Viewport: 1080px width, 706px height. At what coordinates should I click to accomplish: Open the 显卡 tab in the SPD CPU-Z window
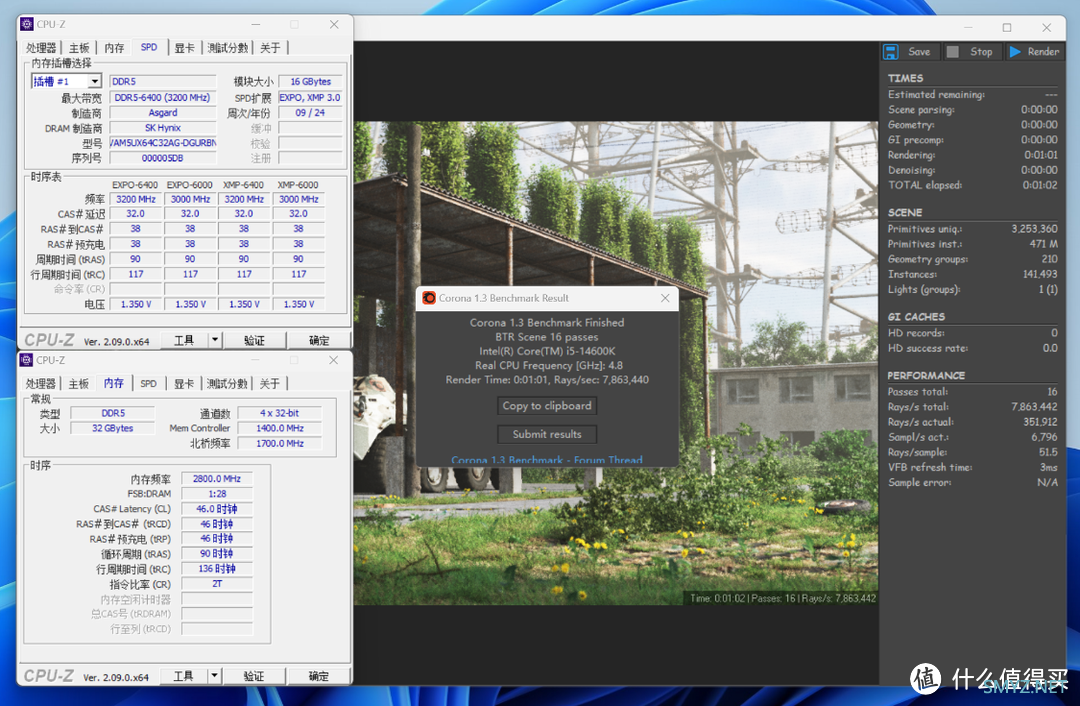(184, 48)
